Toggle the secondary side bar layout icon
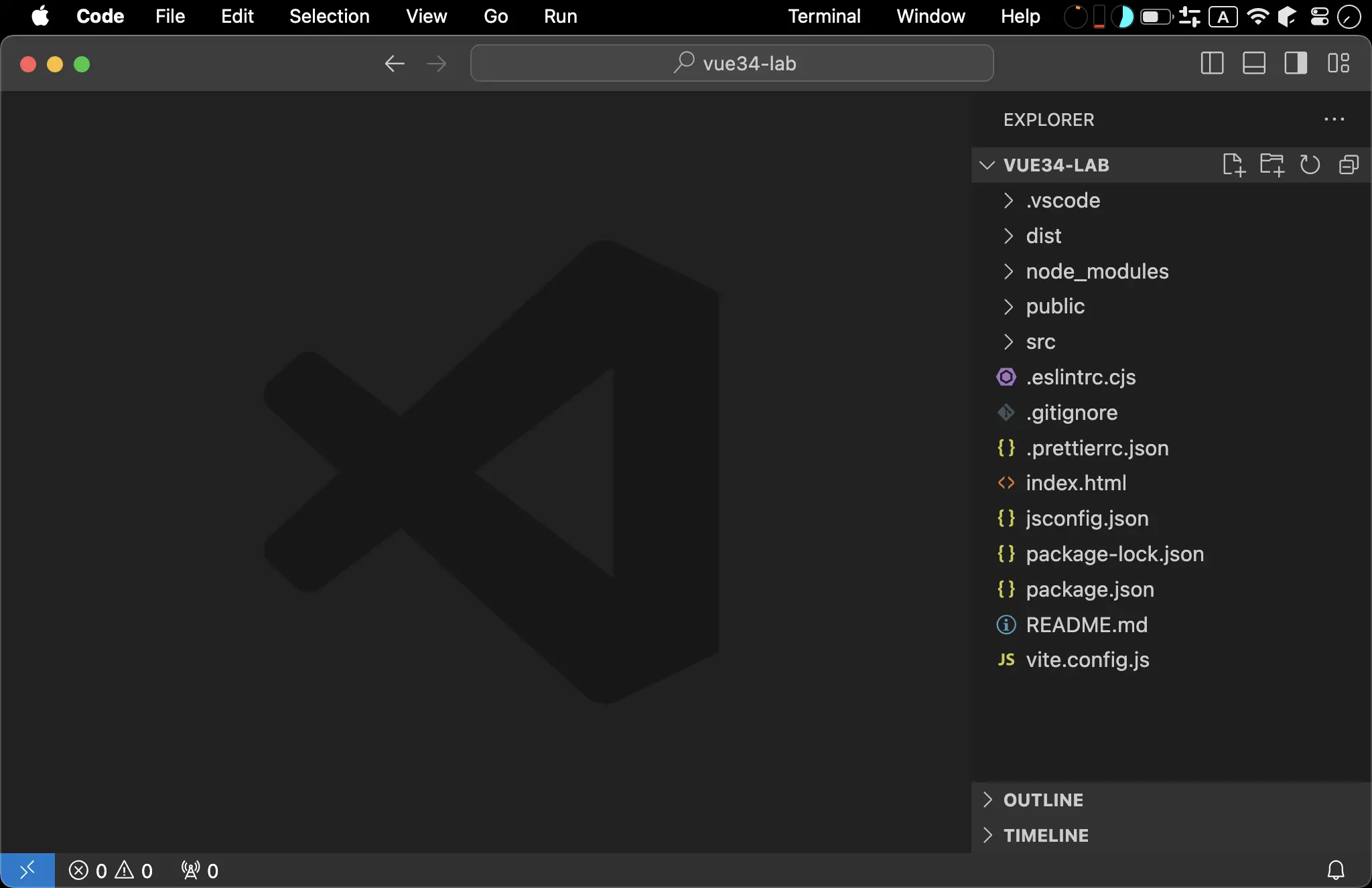This screenshot has height=888, width=1372. click(1296, 64)
